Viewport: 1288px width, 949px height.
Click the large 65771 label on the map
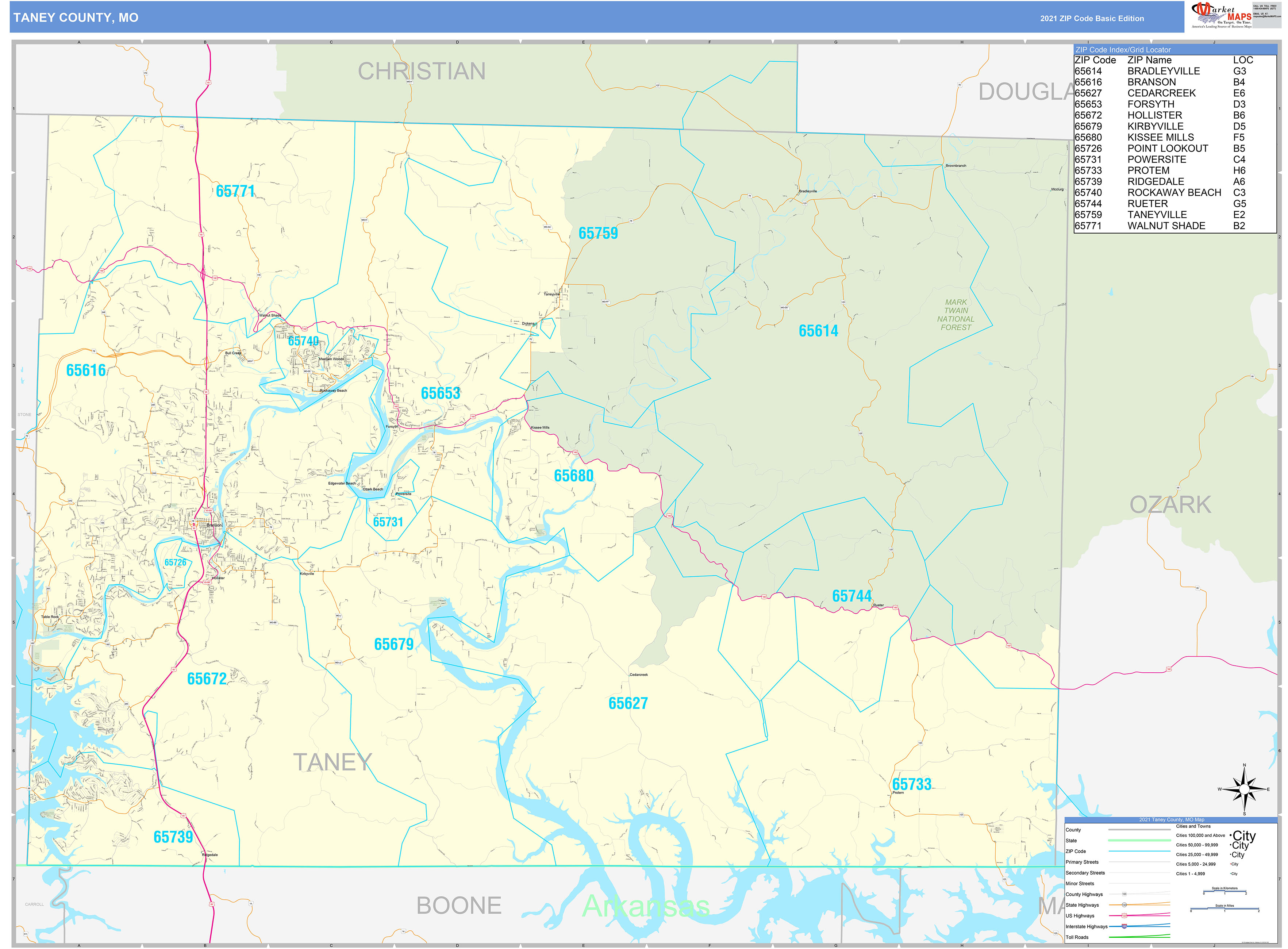coord(235,191)
